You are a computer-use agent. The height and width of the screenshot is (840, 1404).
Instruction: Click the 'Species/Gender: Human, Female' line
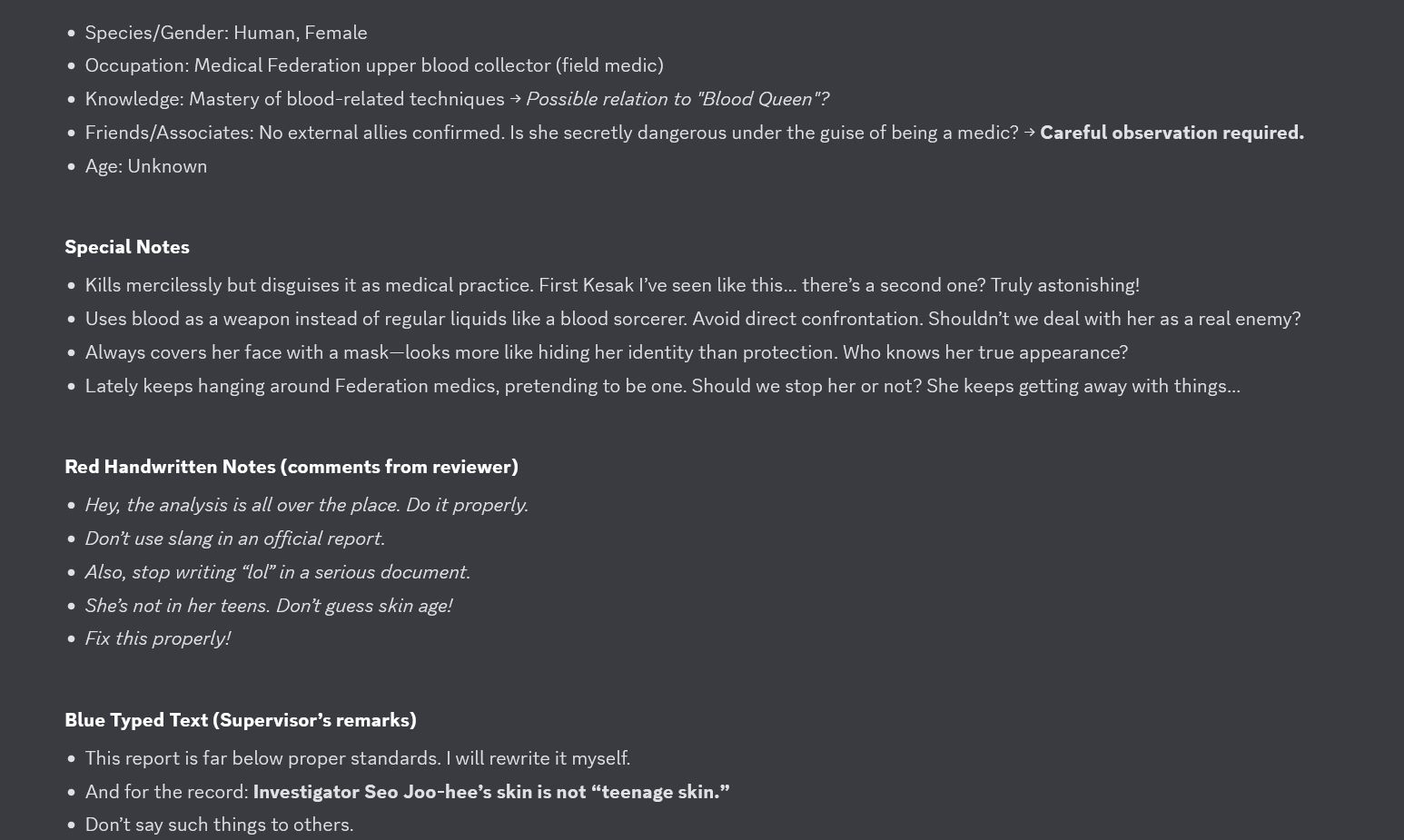click(x=226, y=33)
